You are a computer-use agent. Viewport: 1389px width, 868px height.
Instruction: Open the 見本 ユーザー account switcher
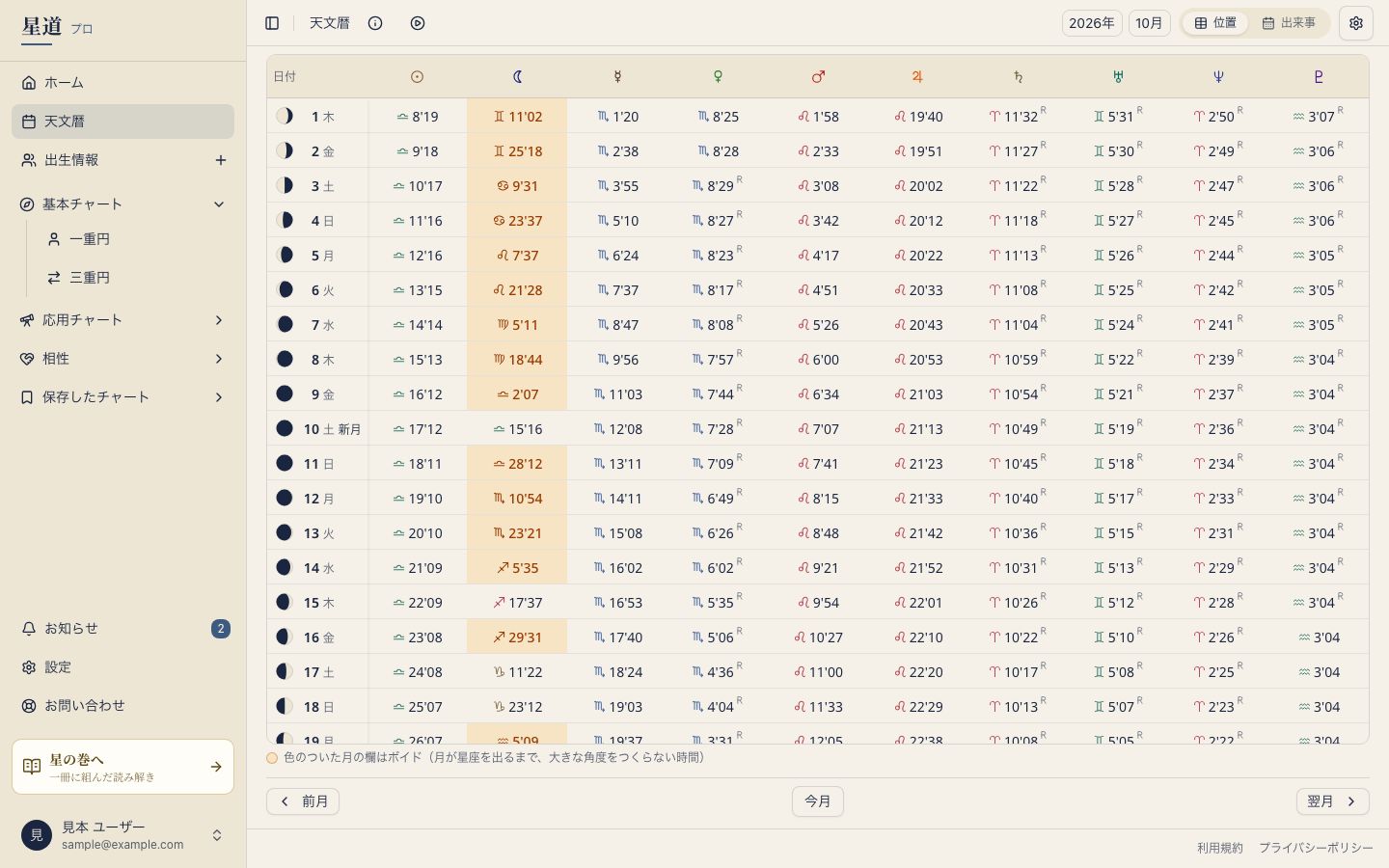click(123, 835)
